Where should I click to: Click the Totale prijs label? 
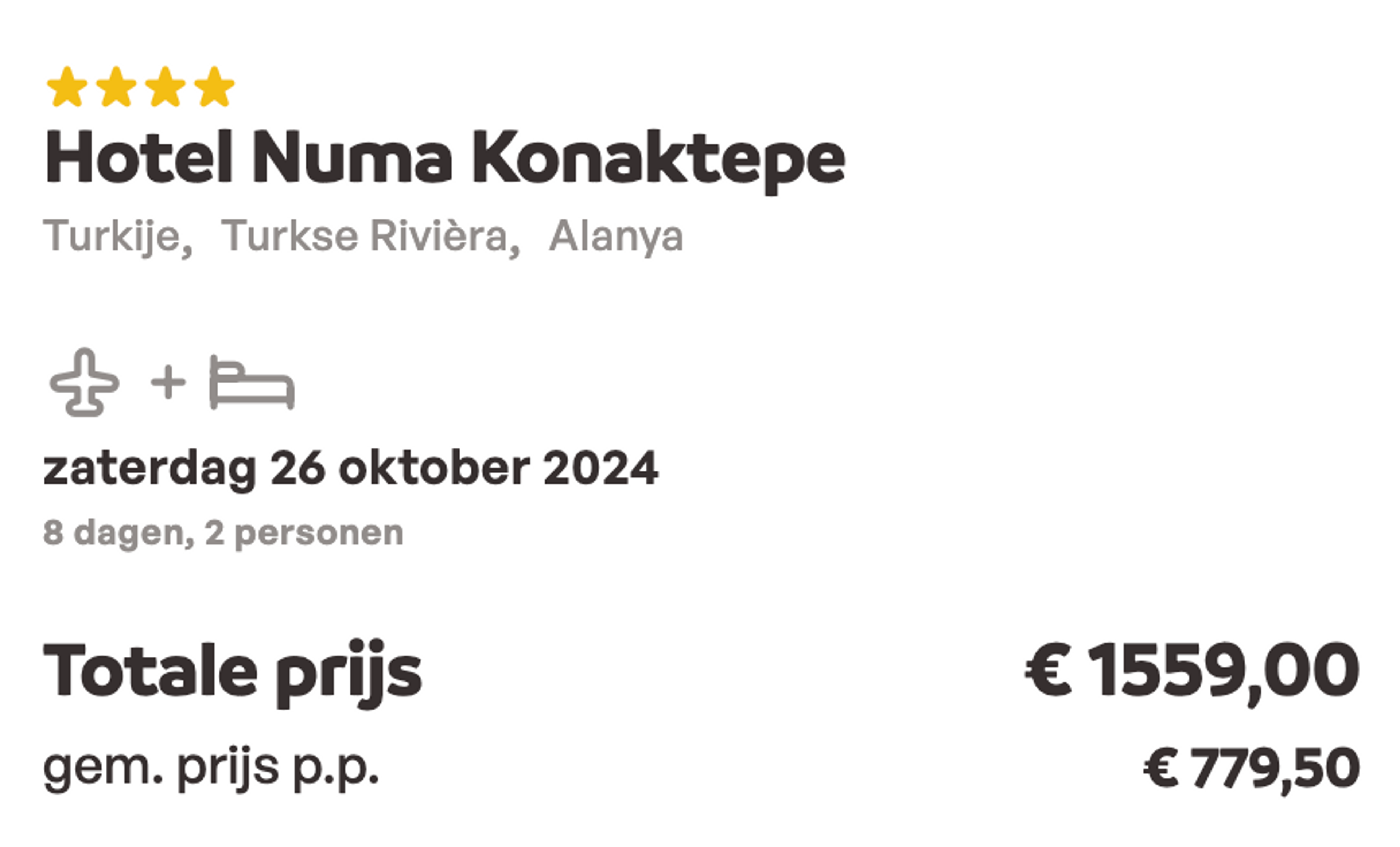click(x=232, y=672)
